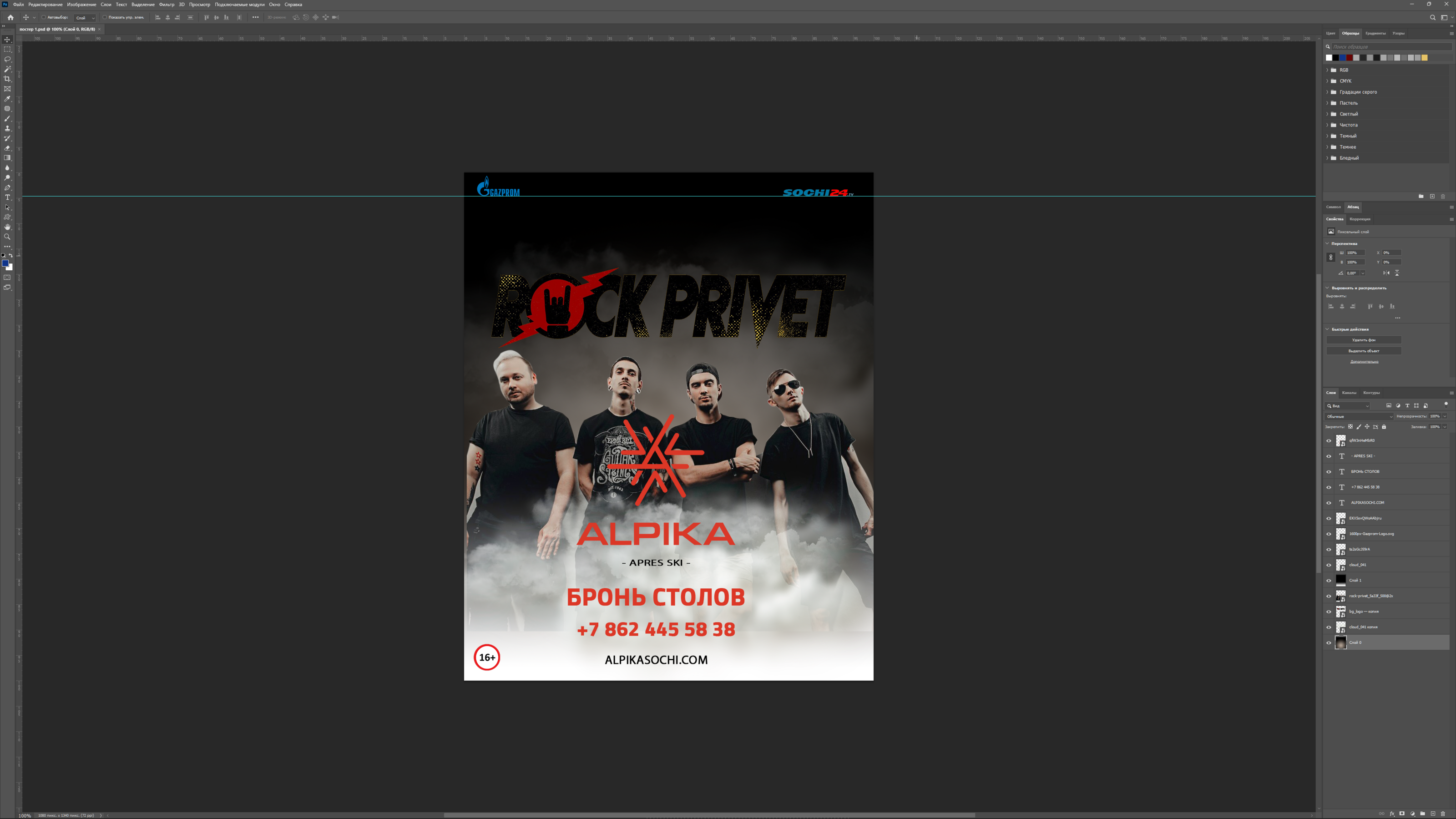Click the swatches search field

(1389, 47)
